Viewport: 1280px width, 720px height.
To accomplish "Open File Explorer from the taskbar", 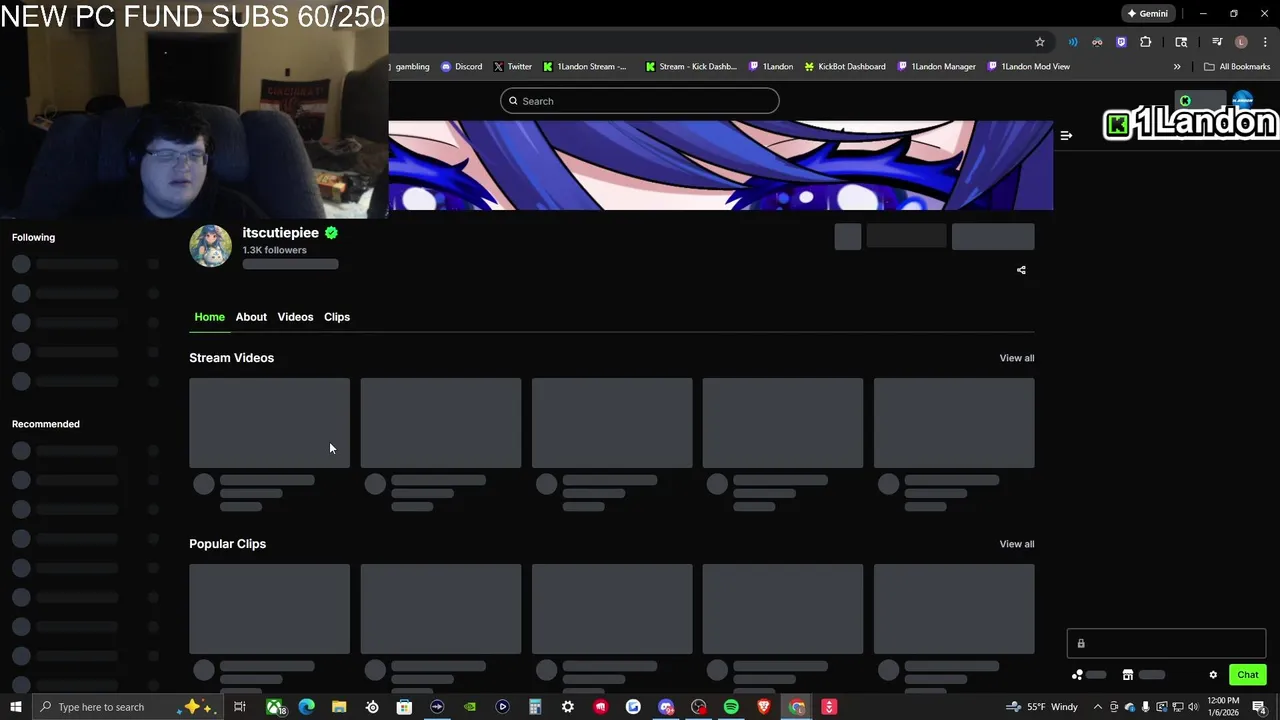I will click(x=339, y=707).
